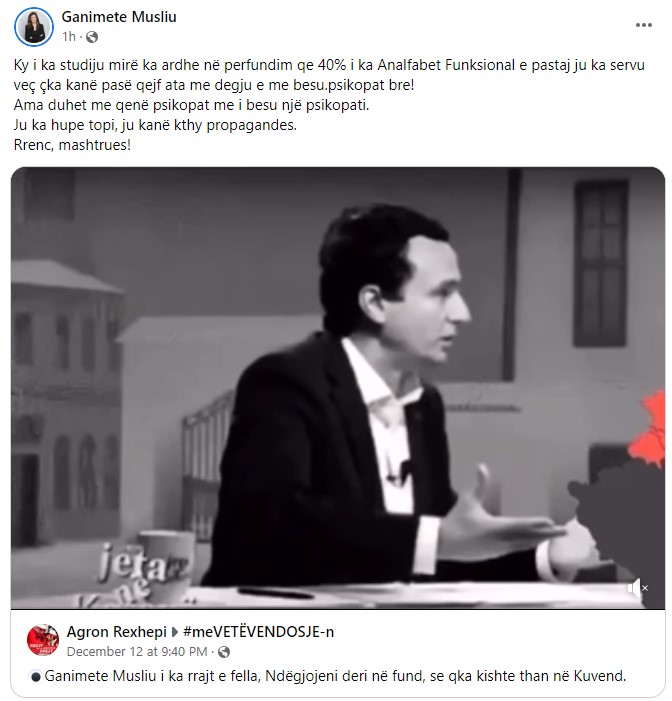The height and width of the screenshot is (701, 672).
Task: Play the shared black-and-white video
Action: (338, 388)
